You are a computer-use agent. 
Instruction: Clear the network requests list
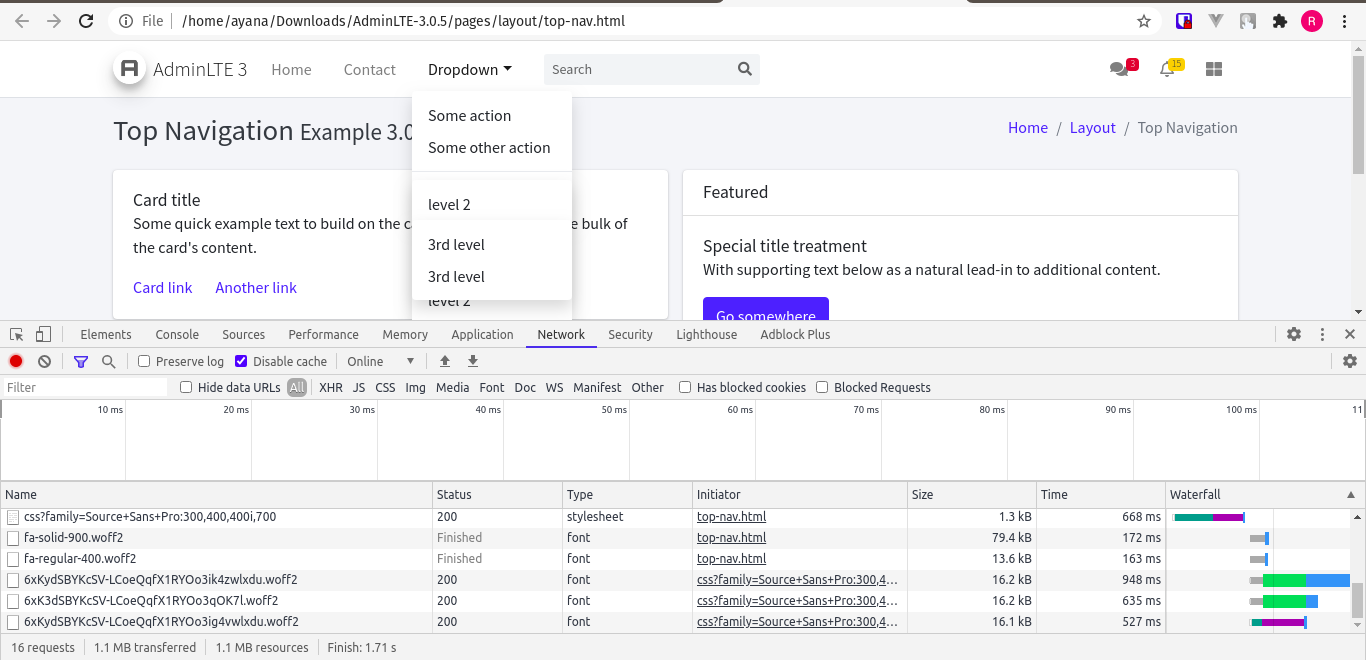[44, 361]
